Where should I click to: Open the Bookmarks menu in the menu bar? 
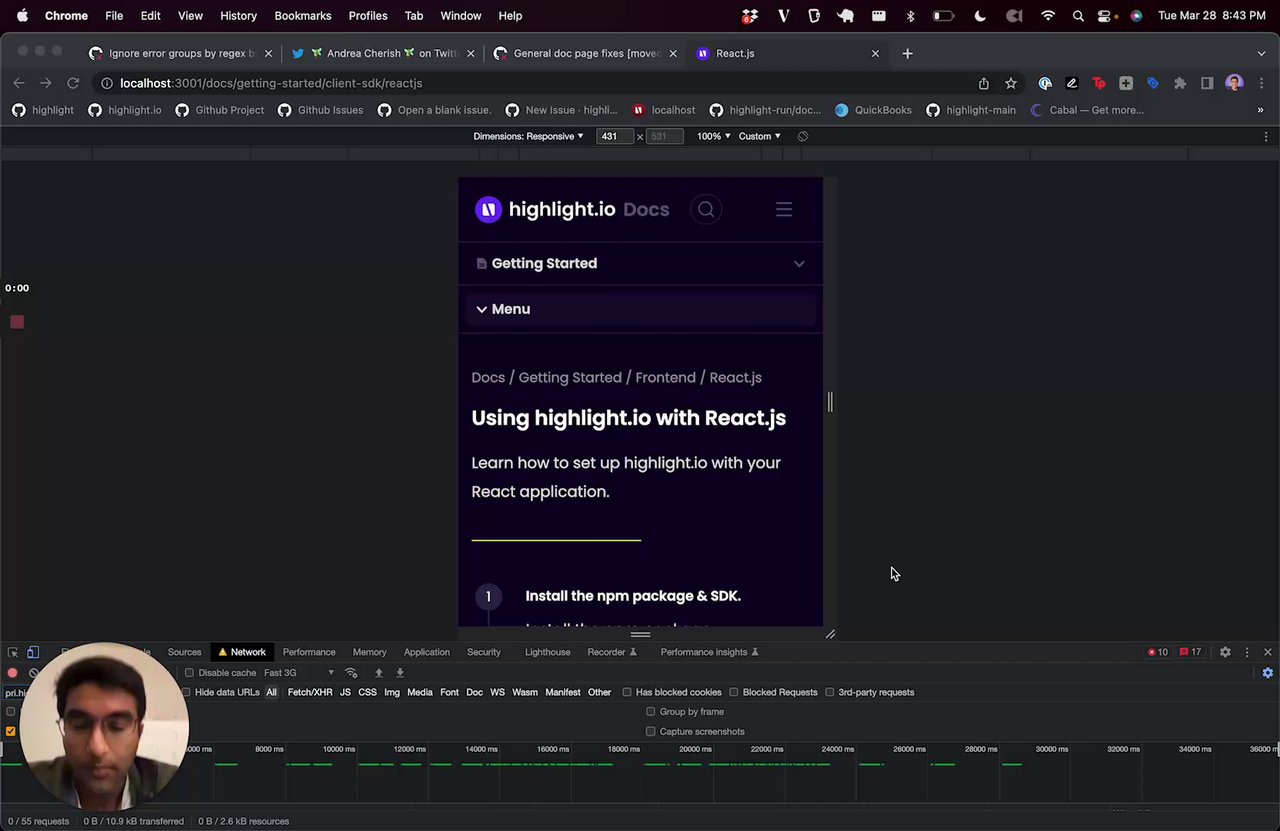[x=303, y=16]
